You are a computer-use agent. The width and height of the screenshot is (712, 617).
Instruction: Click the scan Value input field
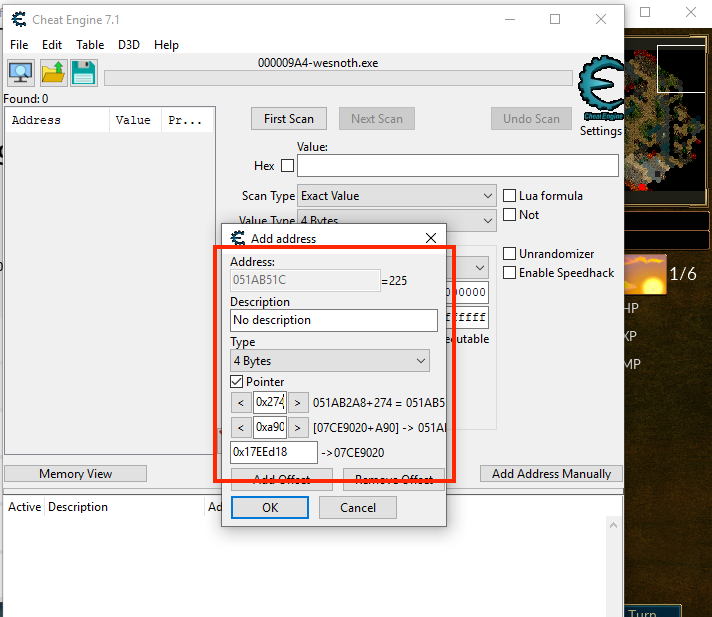[458, 166]
